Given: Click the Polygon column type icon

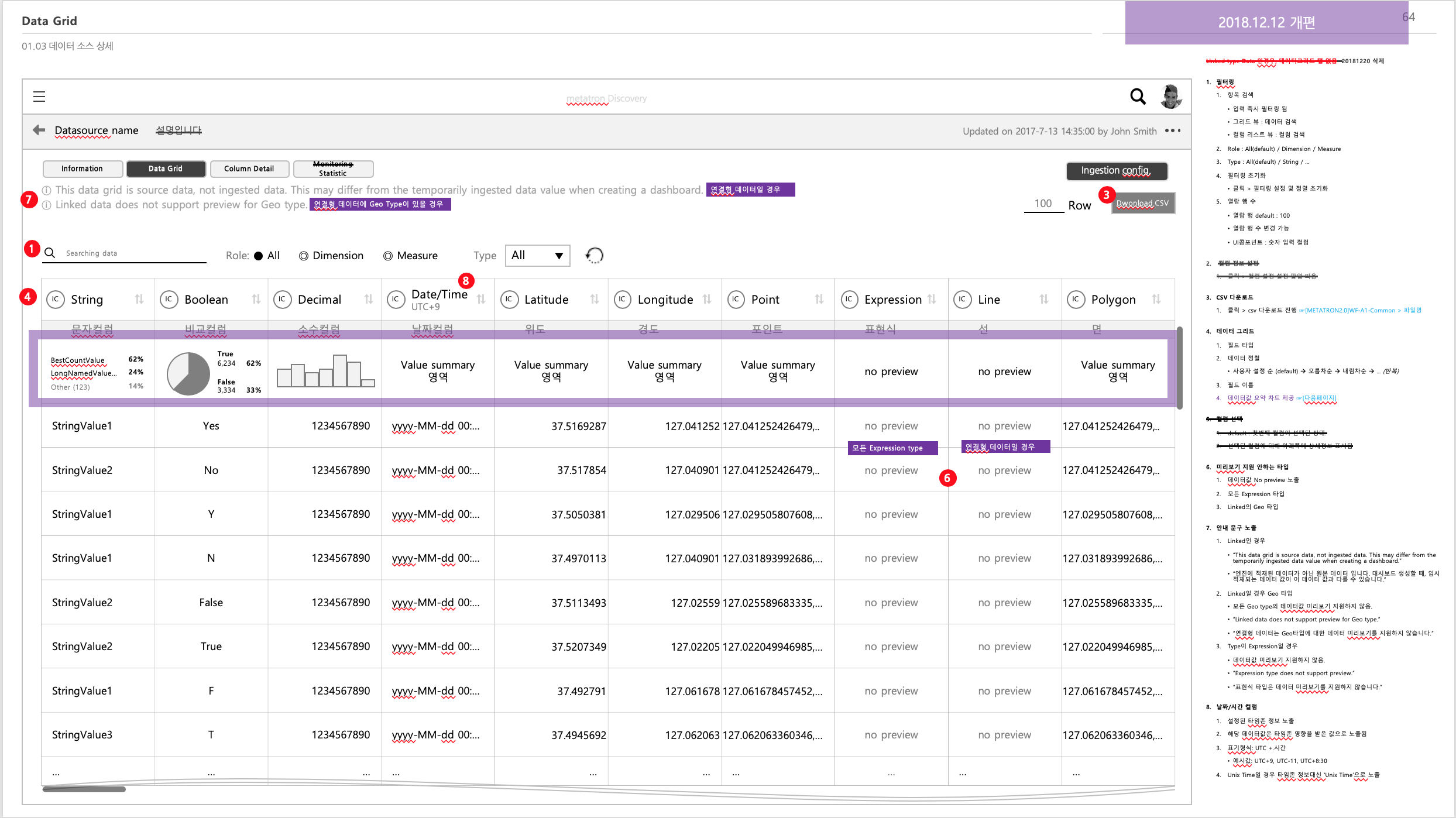Looking at the screenshot, I should [1076, 299].
